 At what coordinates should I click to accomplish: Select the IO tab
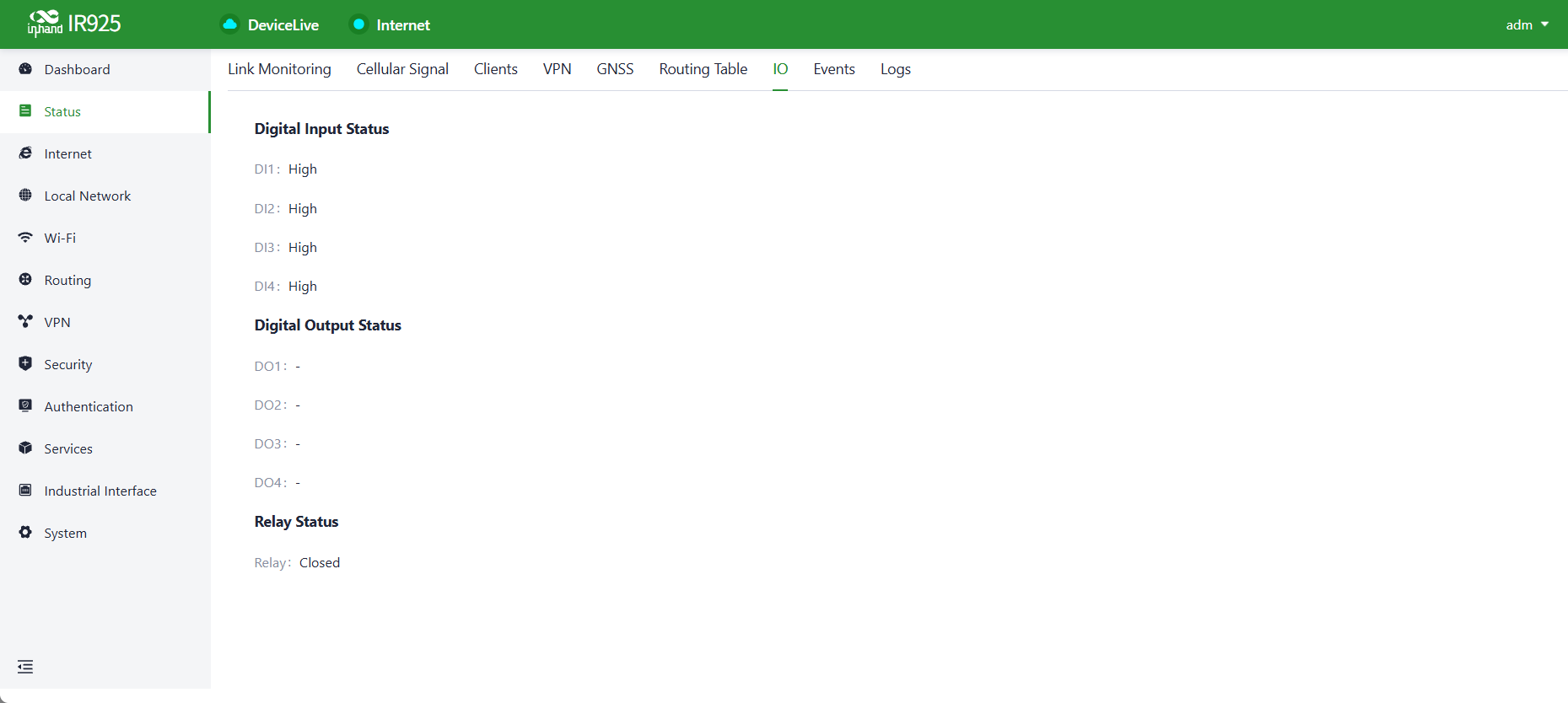(780, 69)
